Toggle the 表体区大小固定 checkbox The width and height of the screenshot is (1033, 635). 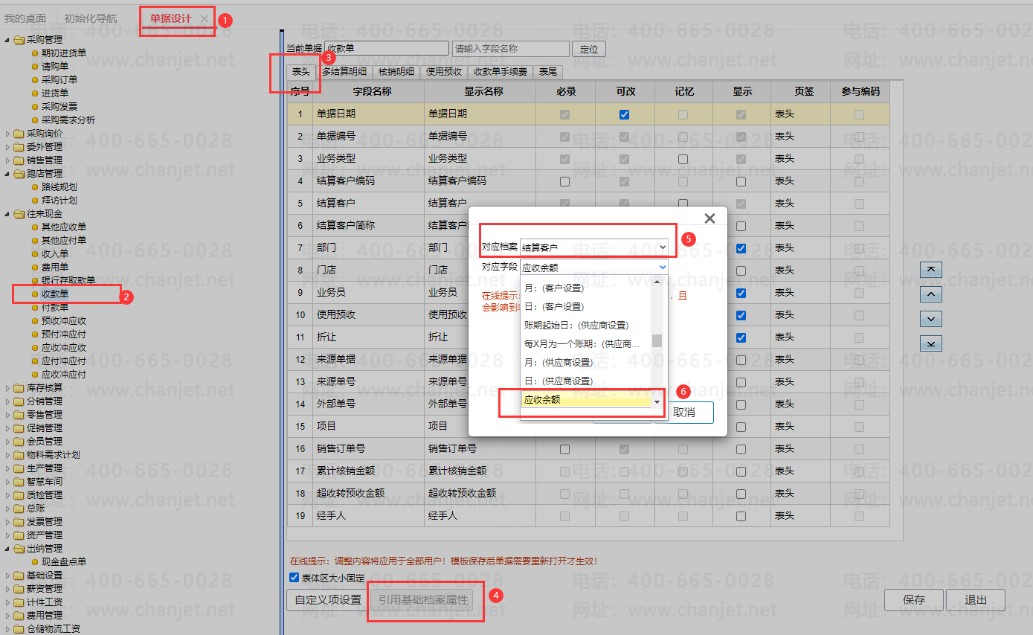(294, 578)
